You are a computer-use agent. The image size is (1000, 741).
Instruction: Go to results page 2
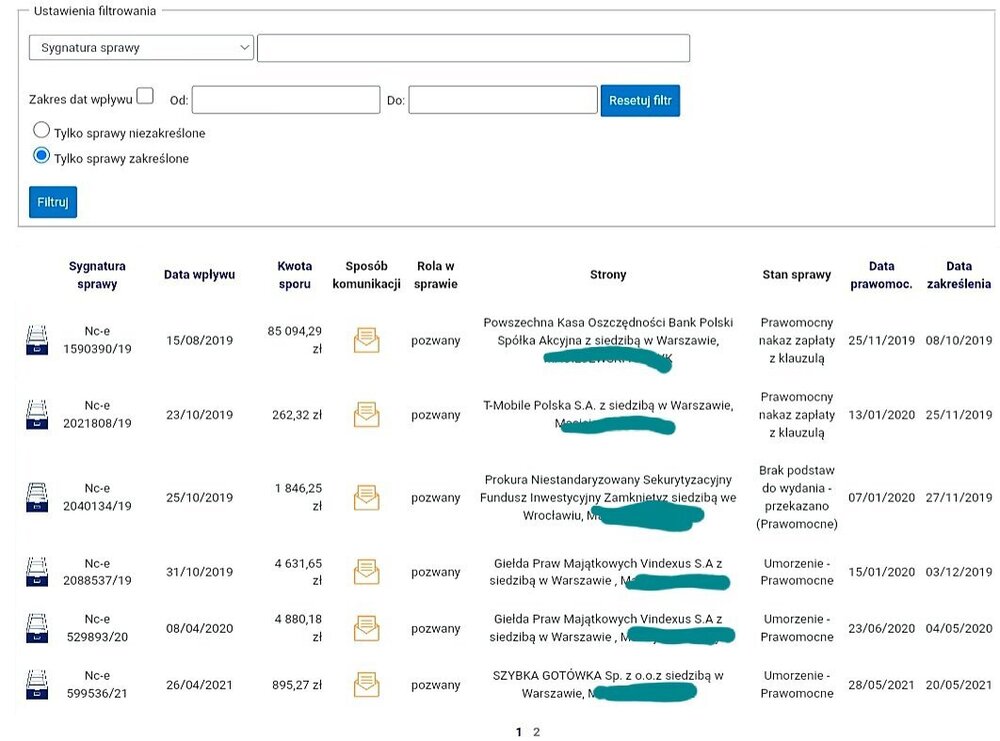536,732
